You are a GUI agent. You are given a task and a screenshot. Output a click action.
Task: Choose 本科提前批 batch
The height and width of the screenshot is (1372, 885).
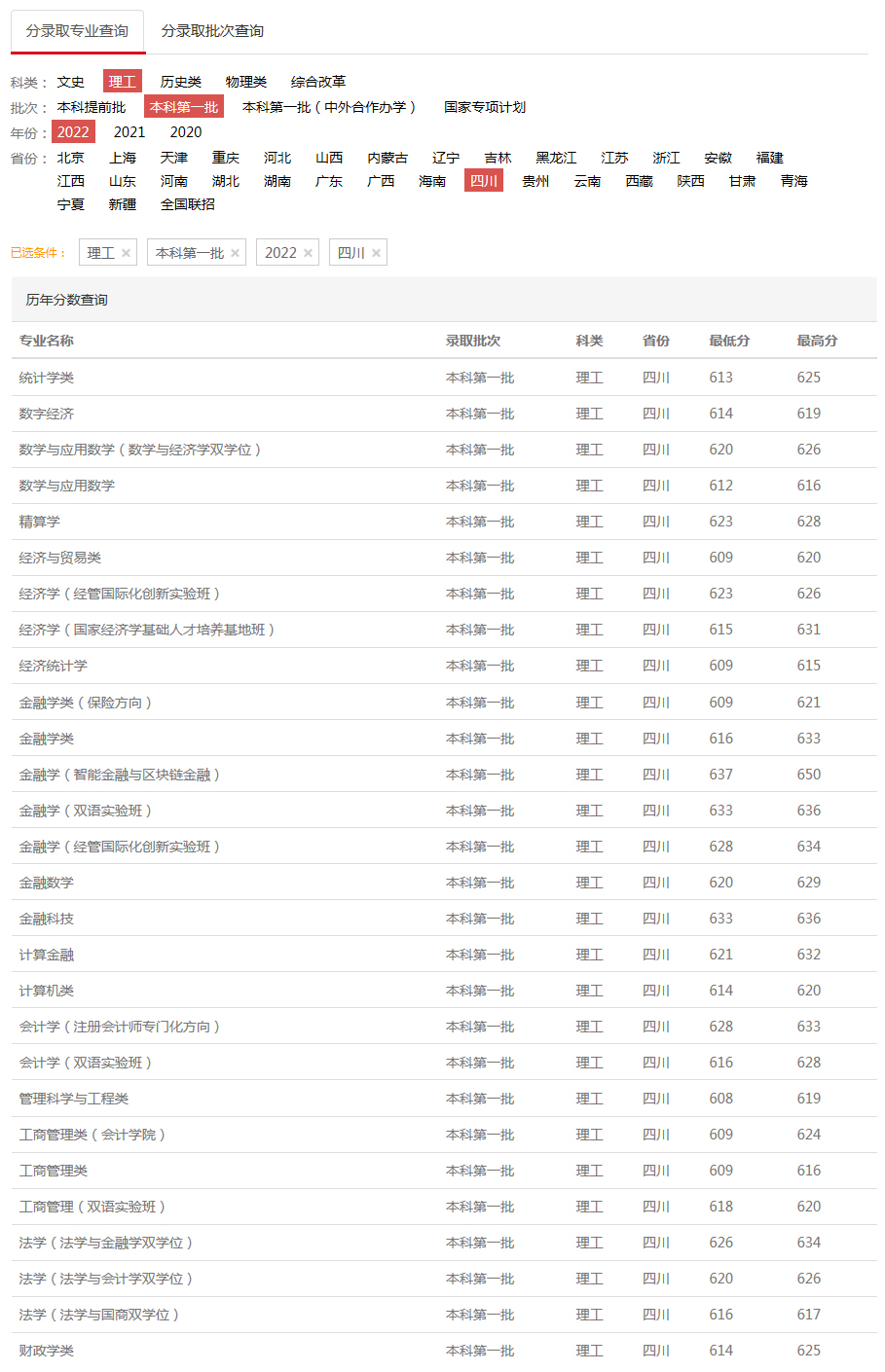(92, 107)
